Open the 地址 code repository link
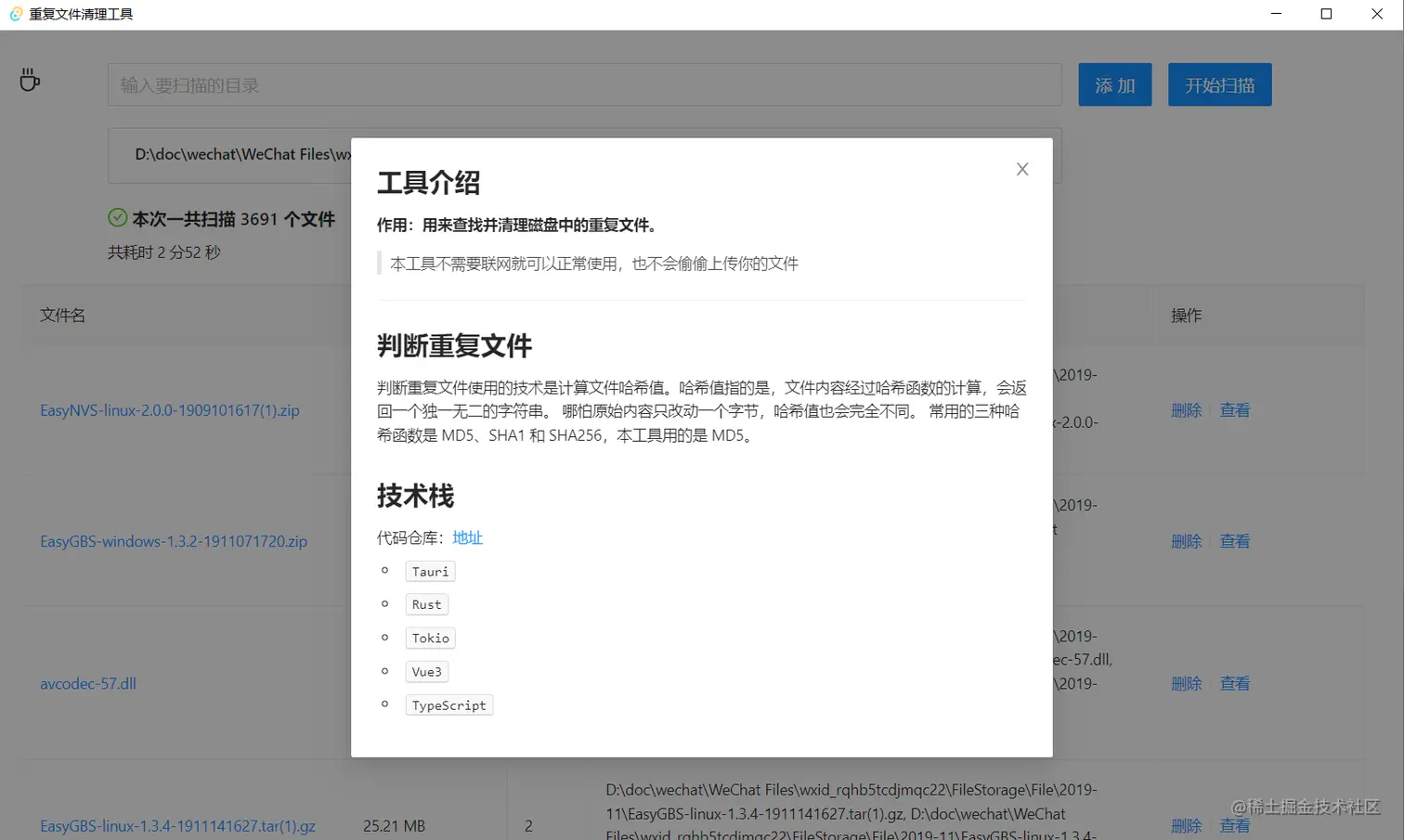Viewport: 1404px width, 840px height. point(467,537)
